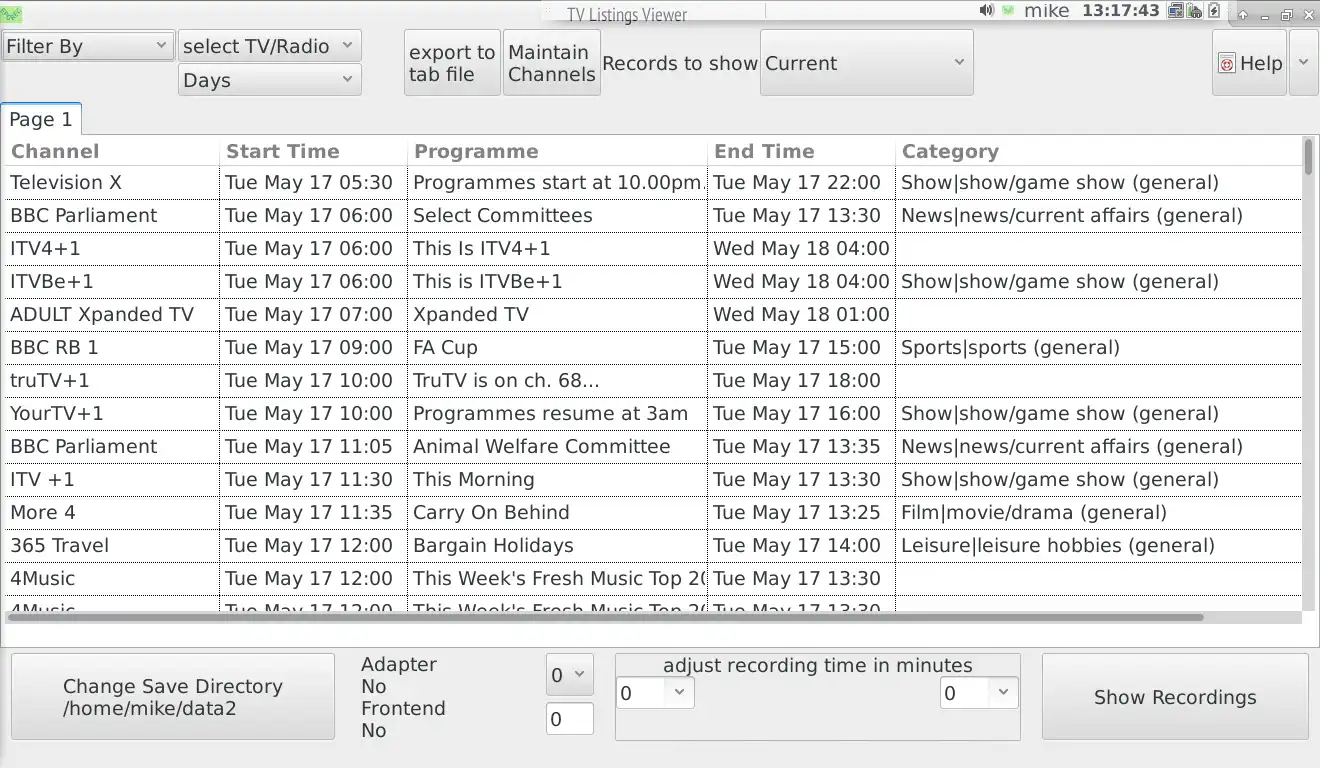Select the Wed May 18 01:00 end time cell
Image resolution: width=1320 pixels, height=768 pixels.
802,315
